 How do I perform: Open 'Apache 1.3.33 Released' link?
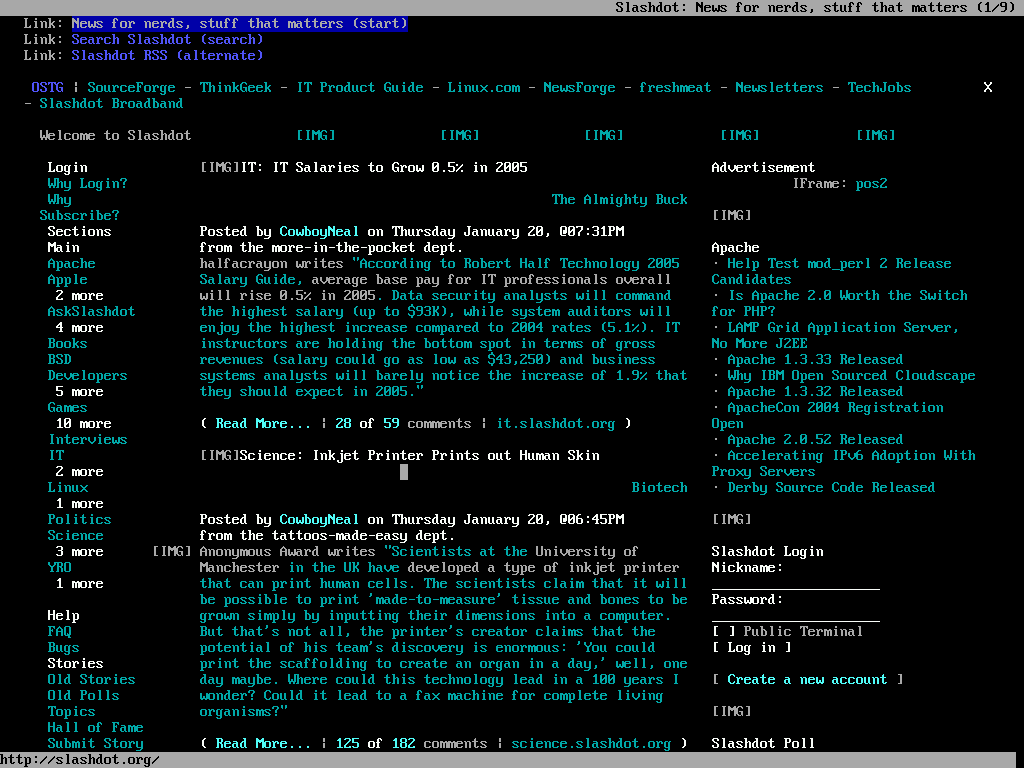pyautogui.click(x=815, y=360)
